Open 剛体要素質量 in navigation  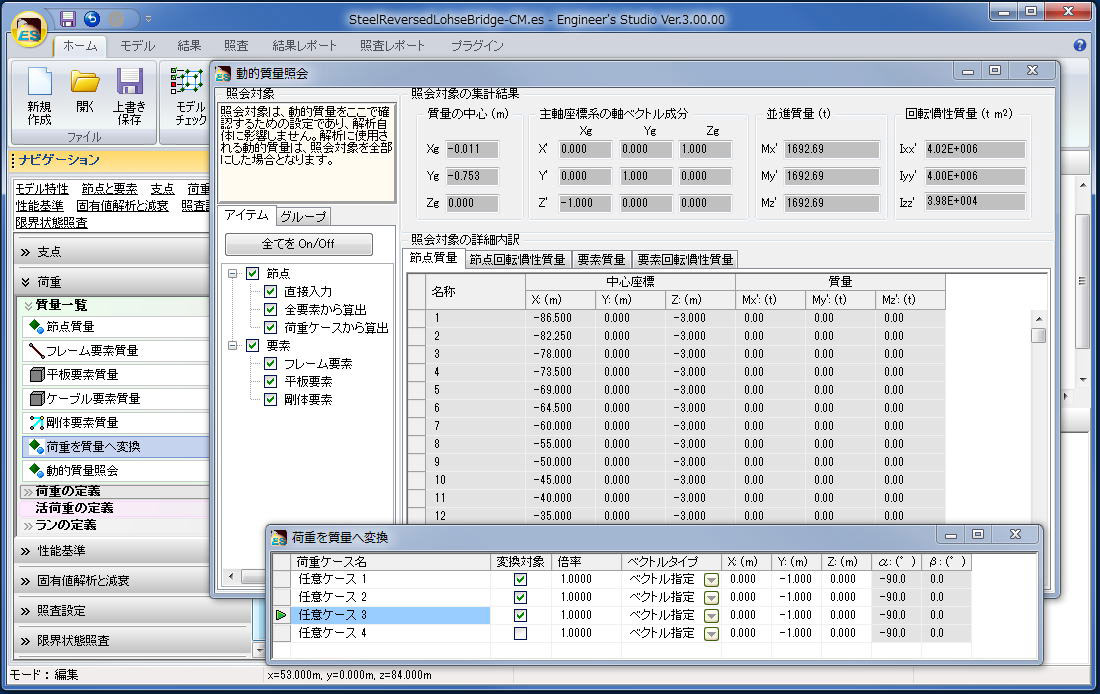tap(116, 422)
